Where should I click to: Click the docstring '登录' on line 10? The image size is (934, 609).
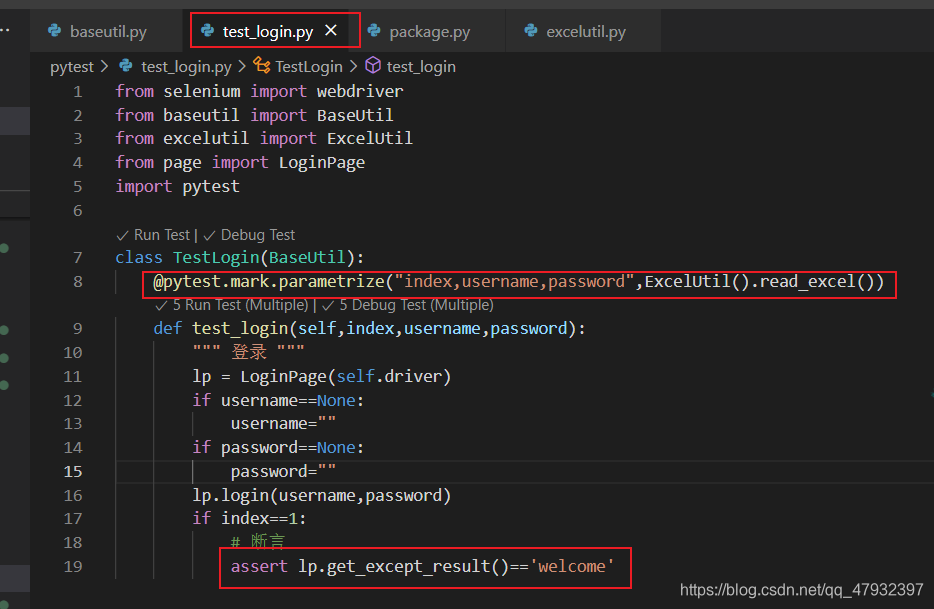point(249,352)
